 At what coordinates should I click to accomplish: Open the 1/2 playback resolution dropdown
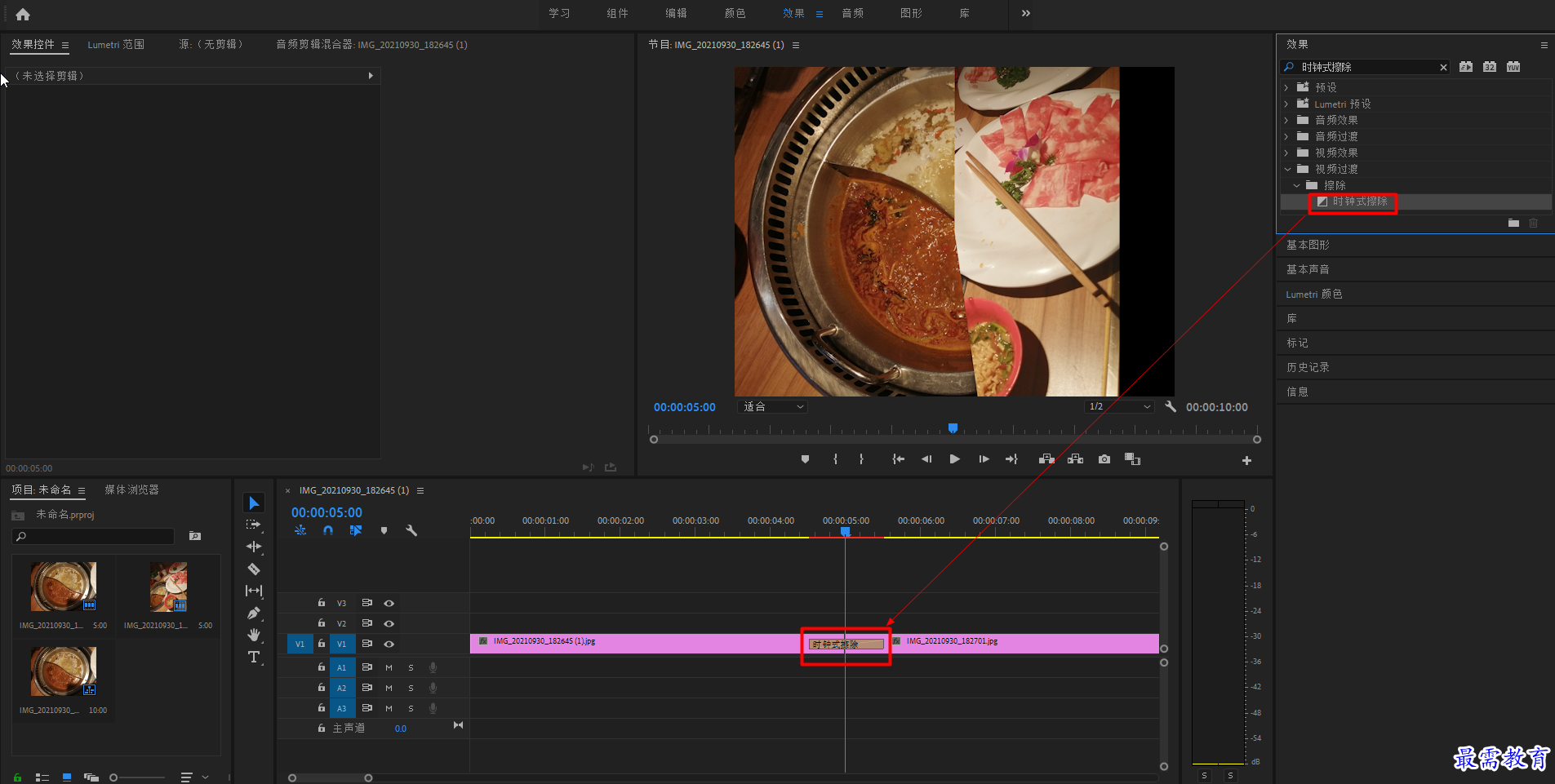[1119, 406]
